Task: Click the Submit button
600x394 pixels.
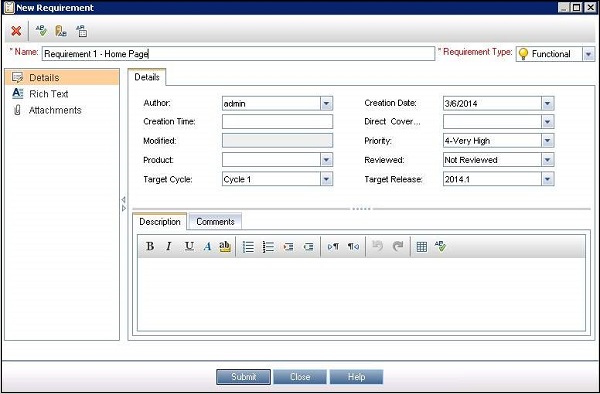Action: (243, 377)
